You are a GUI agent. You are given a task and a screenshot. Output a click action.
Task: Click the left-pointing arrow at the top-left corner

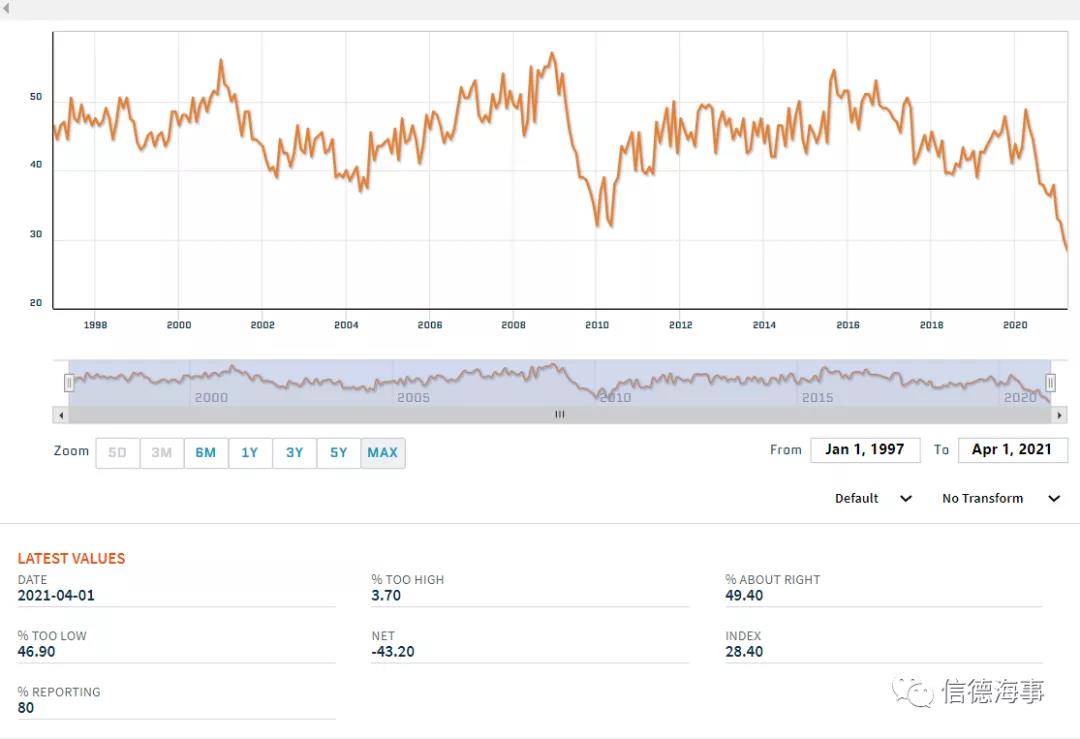click(x=7, y=9)
